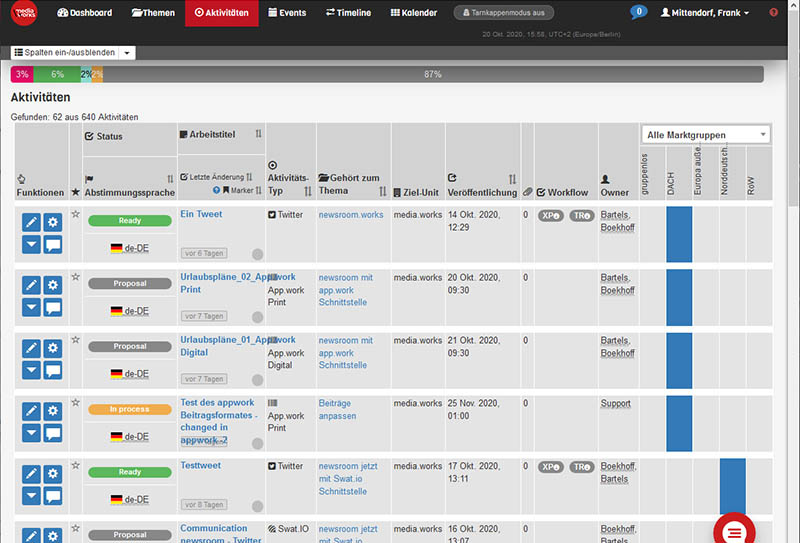Screen dimensions: 800x543
Task: Sort by Letzte Änderung arrows
Action: pyautogui.click(x=249, y=177)
